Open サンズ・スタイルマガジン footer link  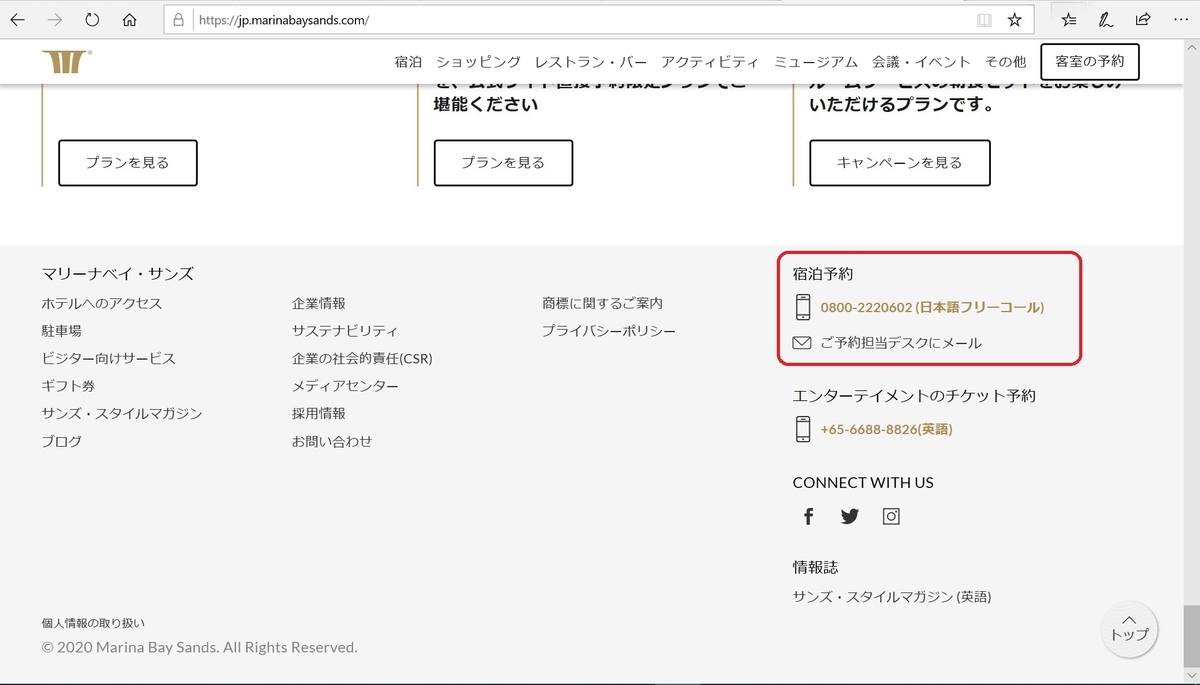click(122, 413)
